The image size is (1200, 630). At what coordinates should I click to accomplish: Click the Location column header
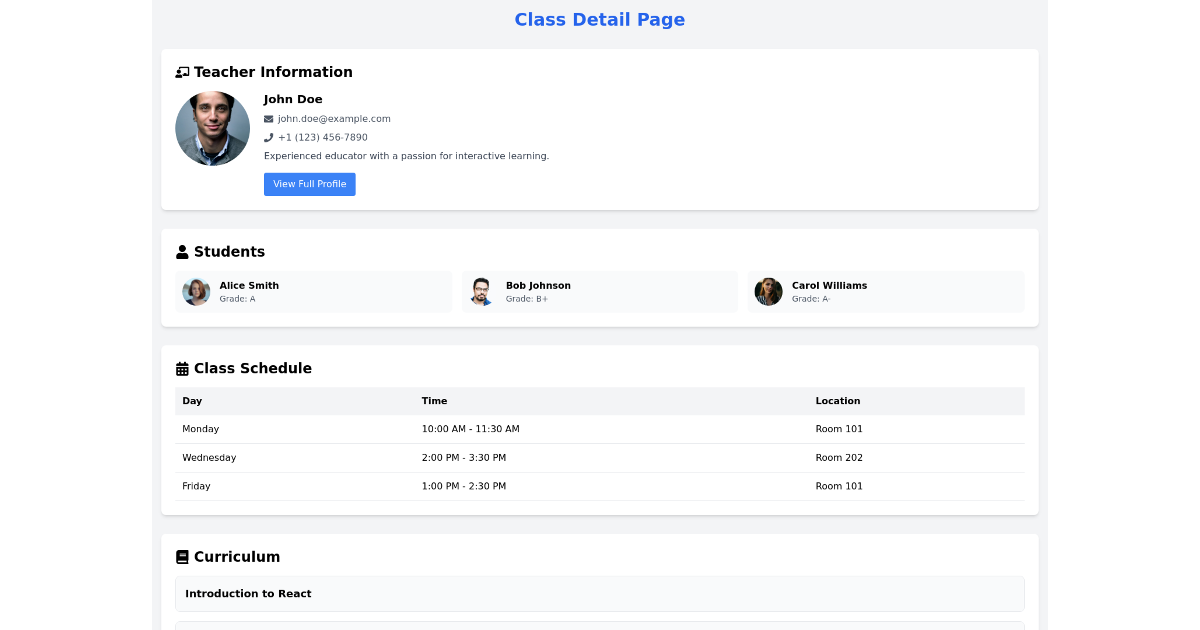837,401
